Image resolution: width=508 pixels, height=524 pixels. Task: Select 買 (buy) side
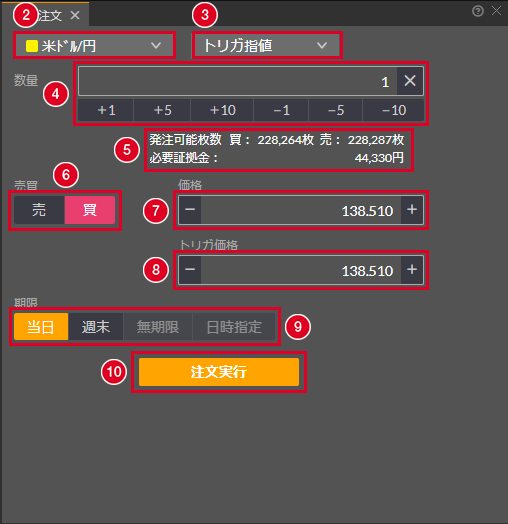click(90, 210)
